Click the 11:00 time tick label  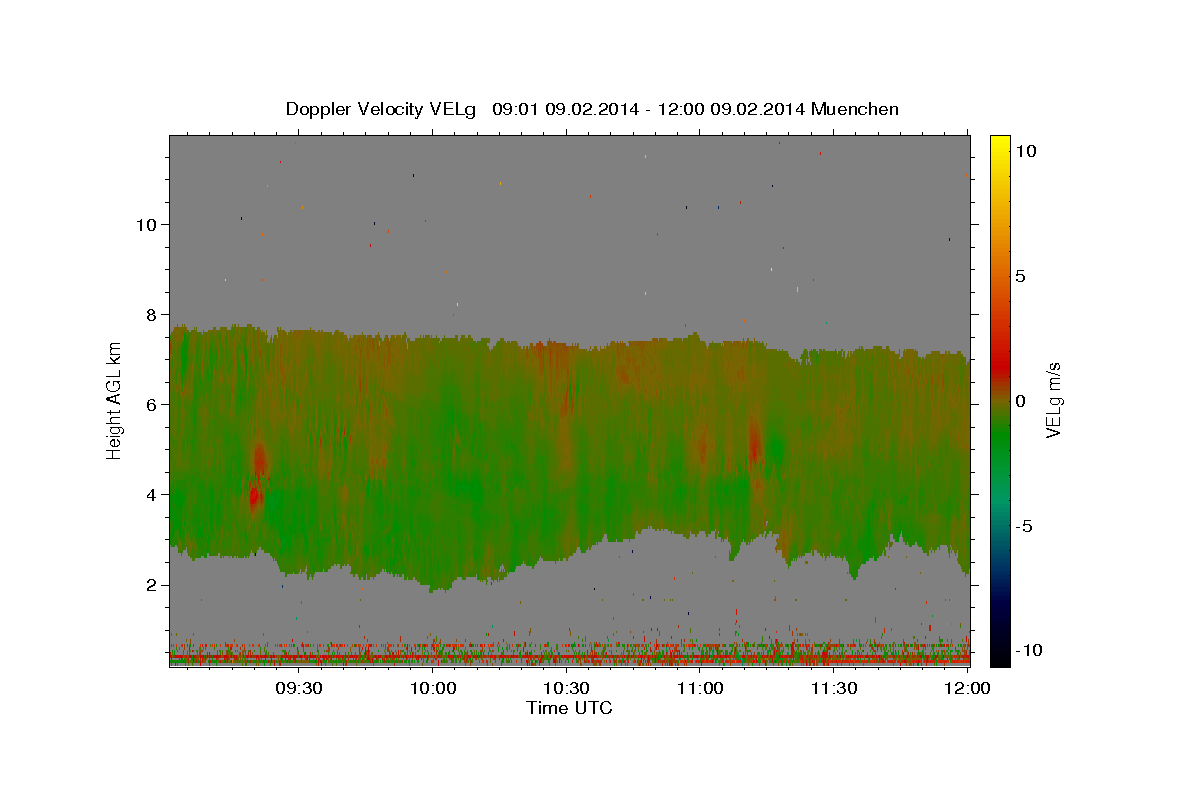(x=700, y=689)
